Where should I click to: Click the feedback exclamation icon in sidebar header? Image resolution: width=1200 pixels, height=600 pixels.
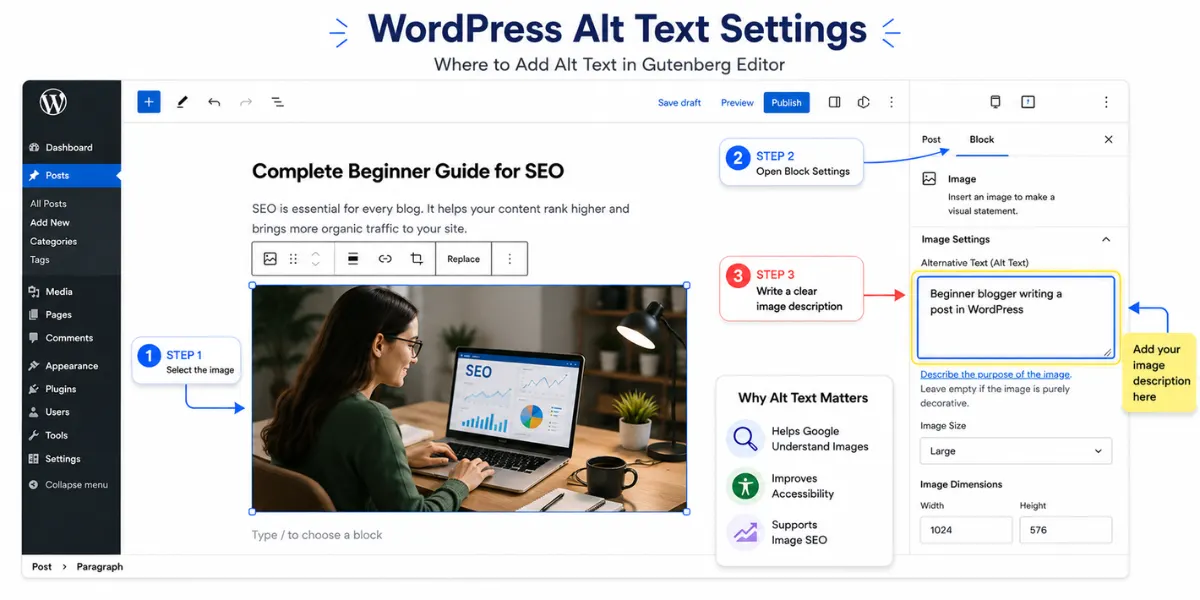[x=1028, y=102]
